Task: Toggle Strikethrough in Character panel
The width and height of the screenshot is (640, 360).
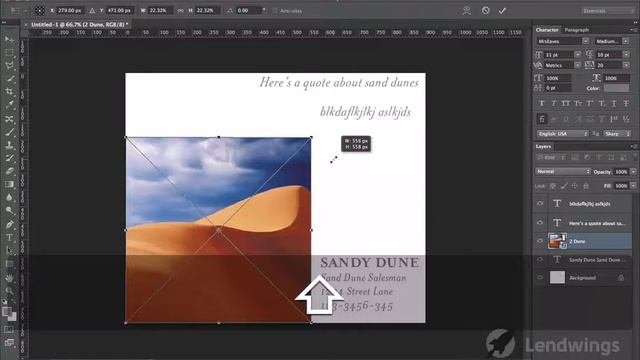Action: point(626,103)
